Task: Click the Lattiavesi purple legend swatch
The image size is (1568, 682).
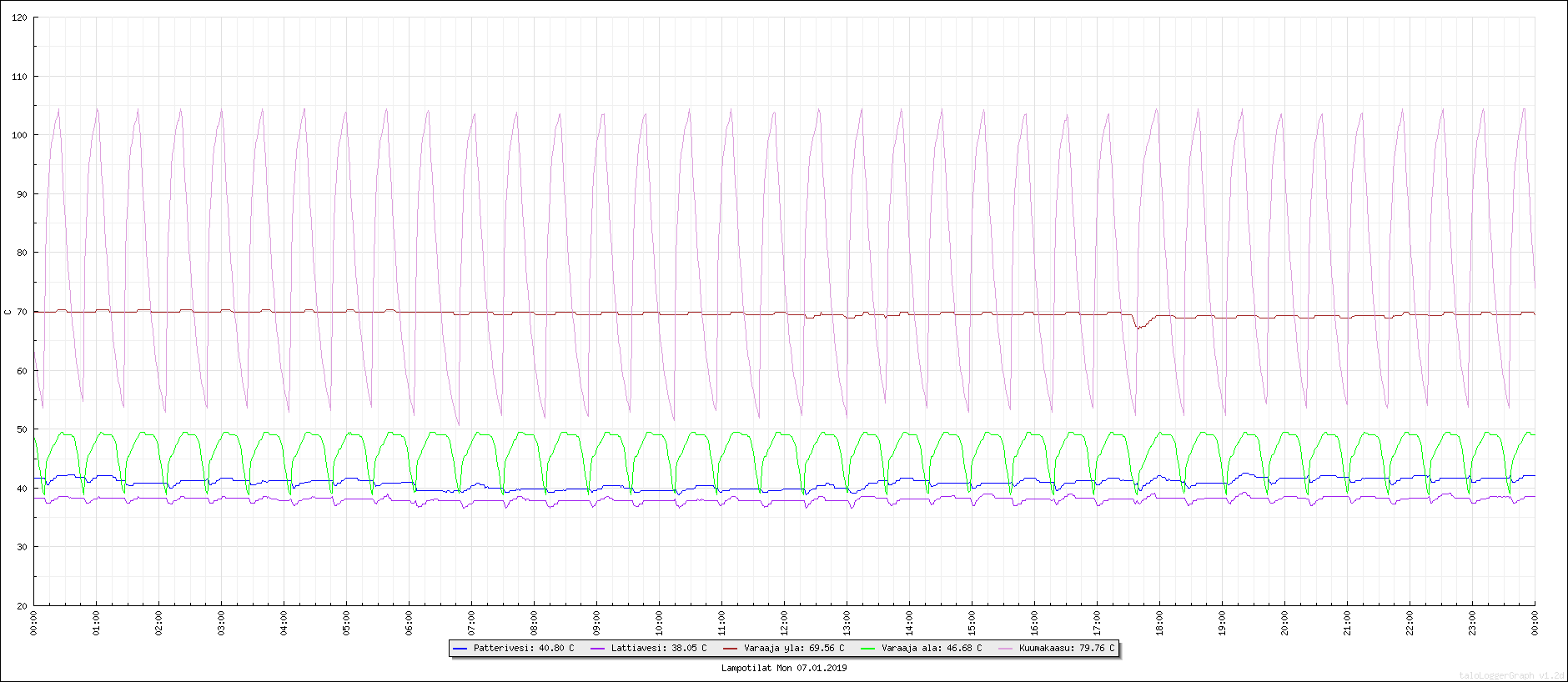Action: tap(597, 648)
